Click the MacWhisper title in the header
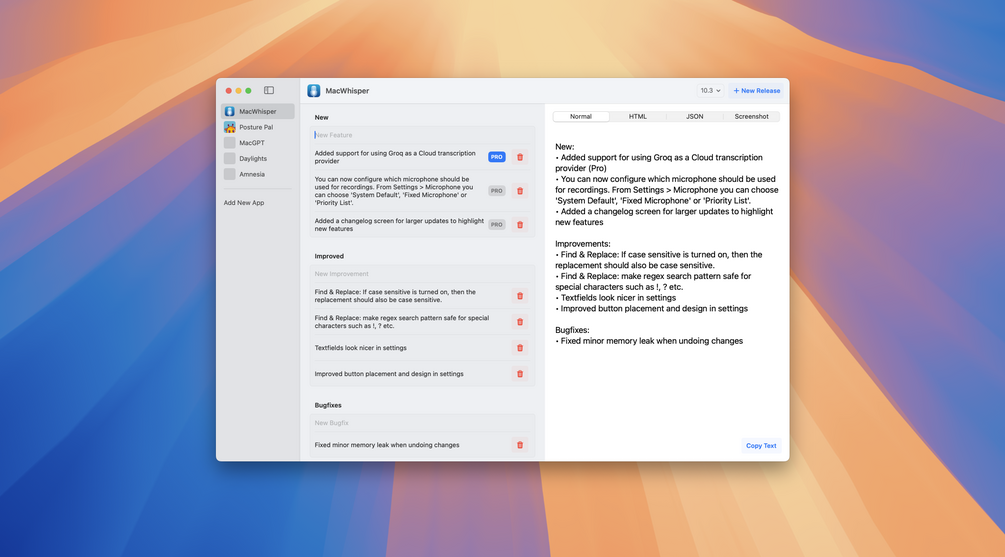 click(x=347, y=91)
